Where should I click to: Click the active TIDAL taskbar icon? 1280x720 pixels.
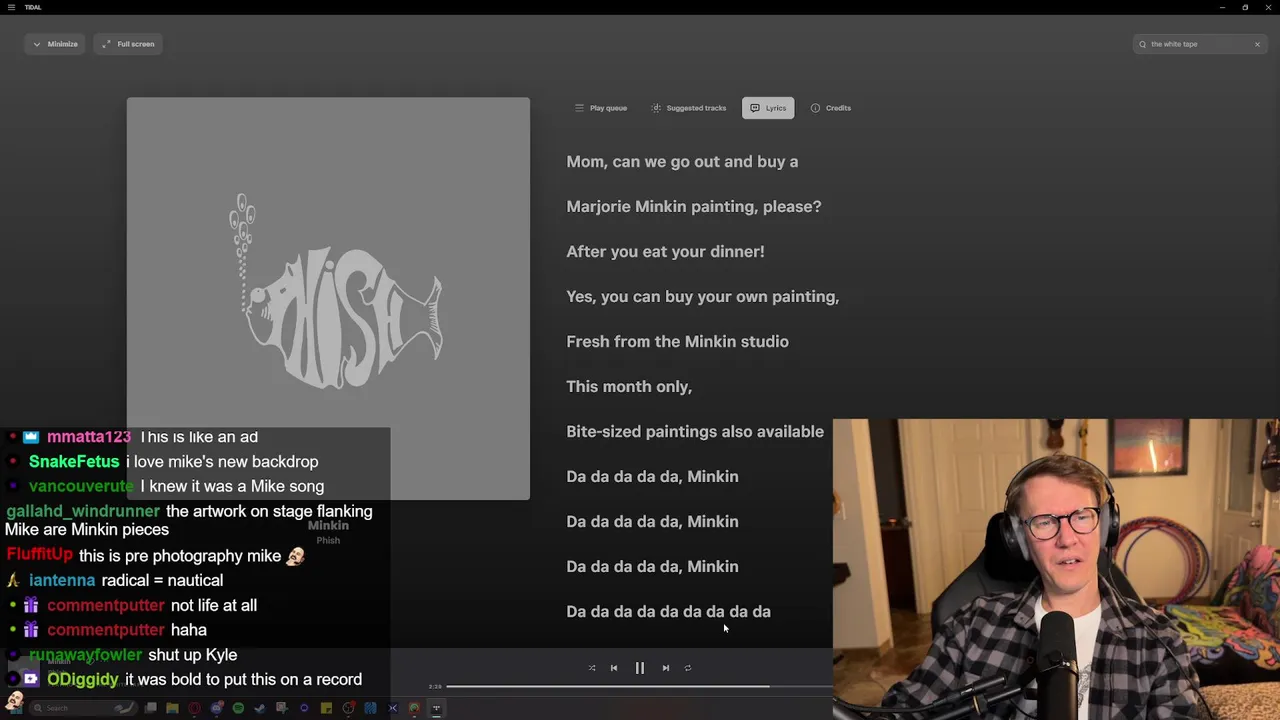tap(436, 708)
